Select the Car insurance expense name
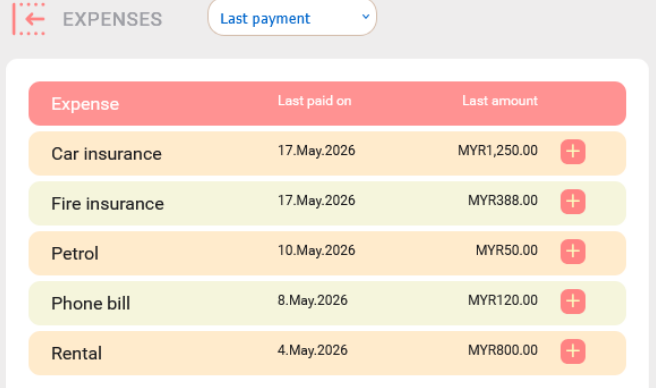The image size is (656, 388). pos(106,154)
